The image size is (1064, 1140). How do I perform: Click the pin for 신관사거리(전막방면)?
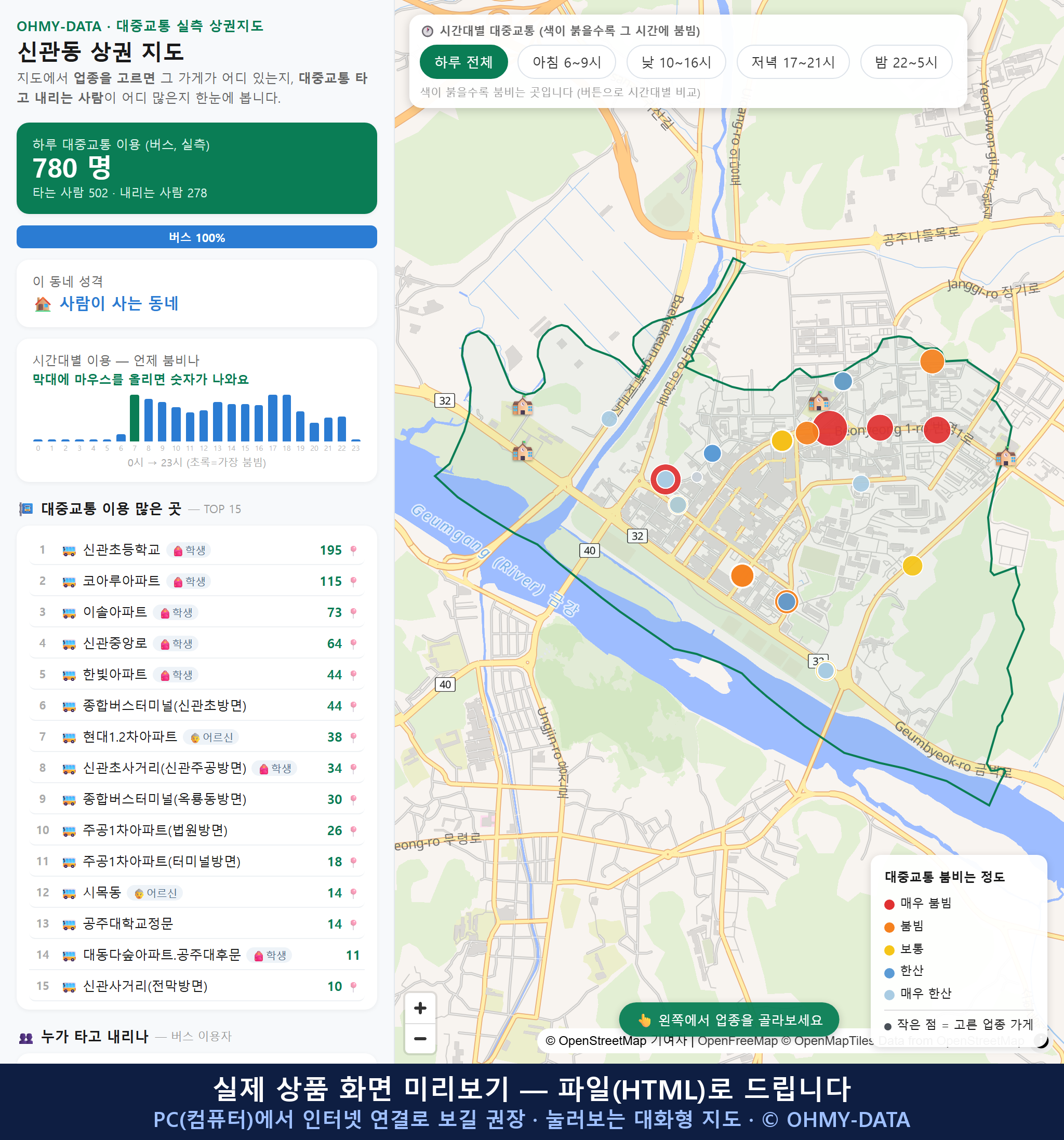point(353,986)
